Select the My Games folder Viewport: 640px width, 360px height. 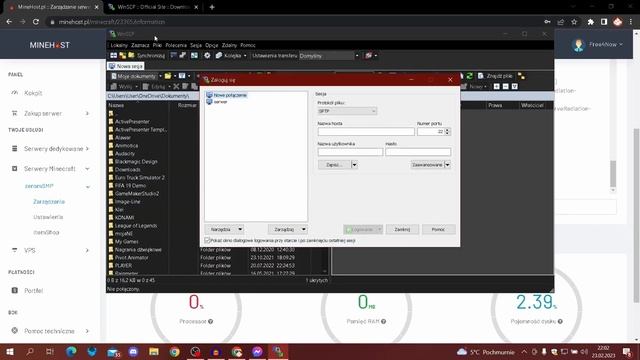(x=126, y=241)
